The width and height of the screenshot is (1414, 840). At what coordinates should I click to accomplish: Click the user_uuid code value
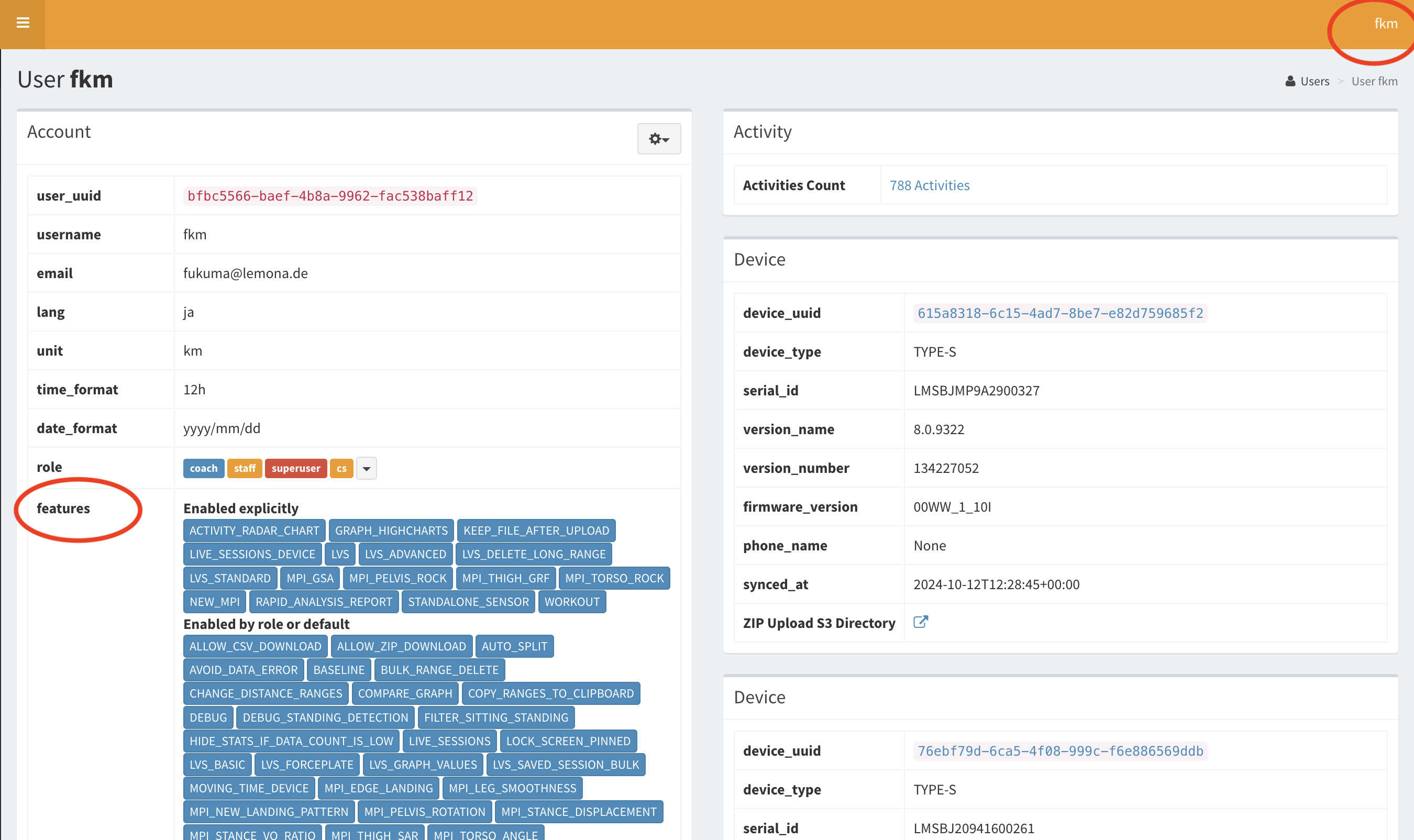pos(330,196)
